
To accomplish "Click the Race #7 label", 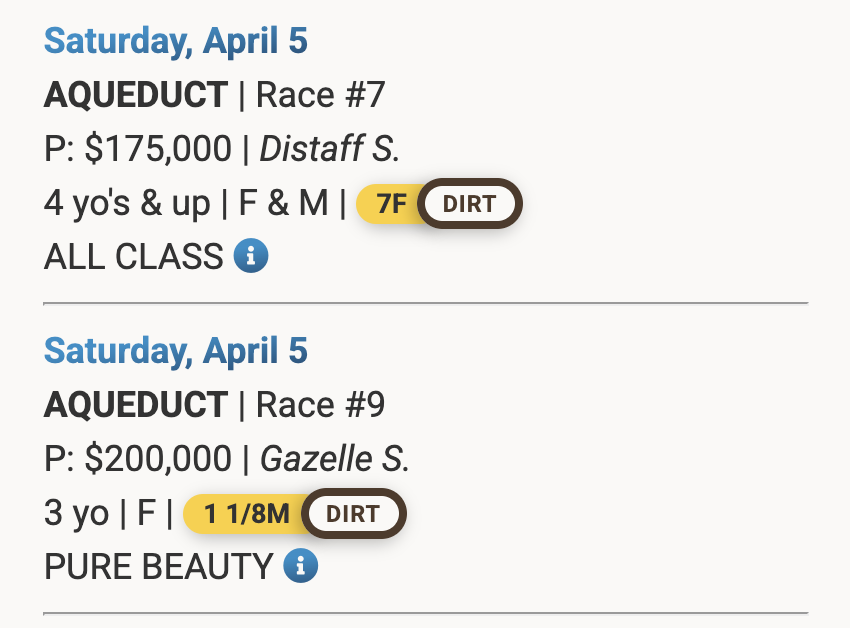I will [320, 95].
